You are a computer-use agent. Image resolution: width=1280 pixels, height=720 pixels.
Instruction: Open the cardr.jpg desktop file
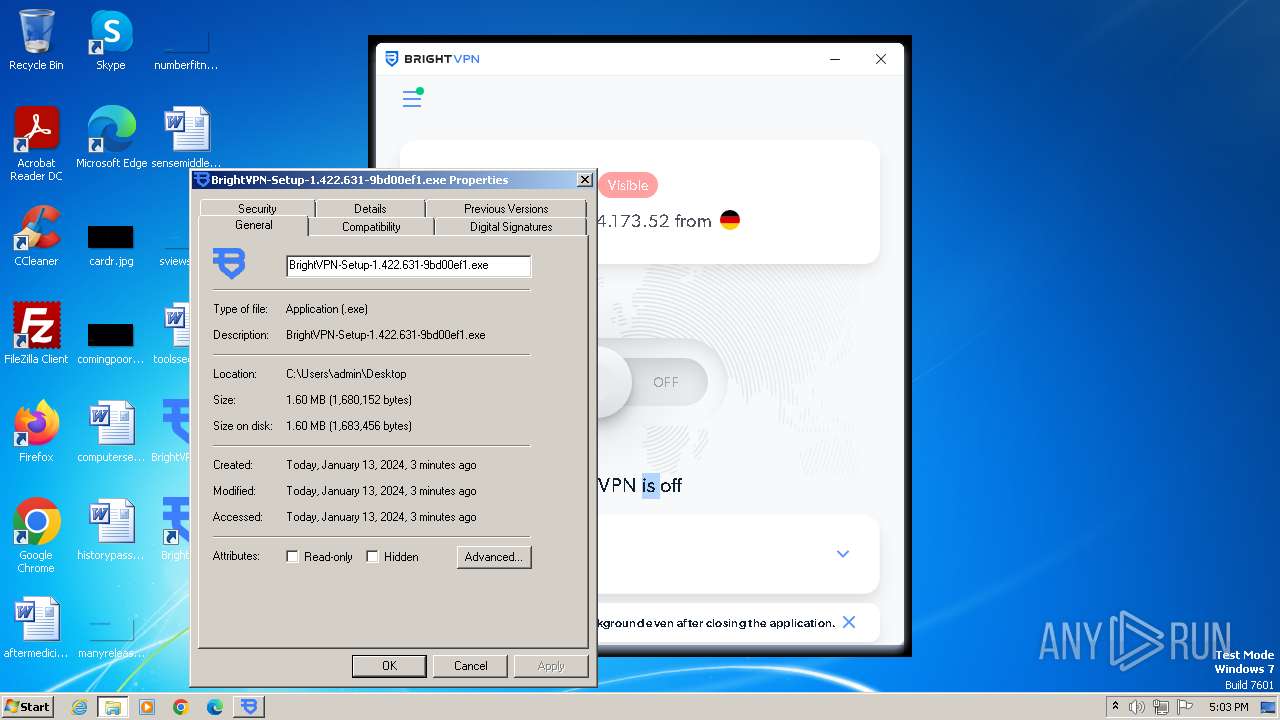tap(110, 246)
